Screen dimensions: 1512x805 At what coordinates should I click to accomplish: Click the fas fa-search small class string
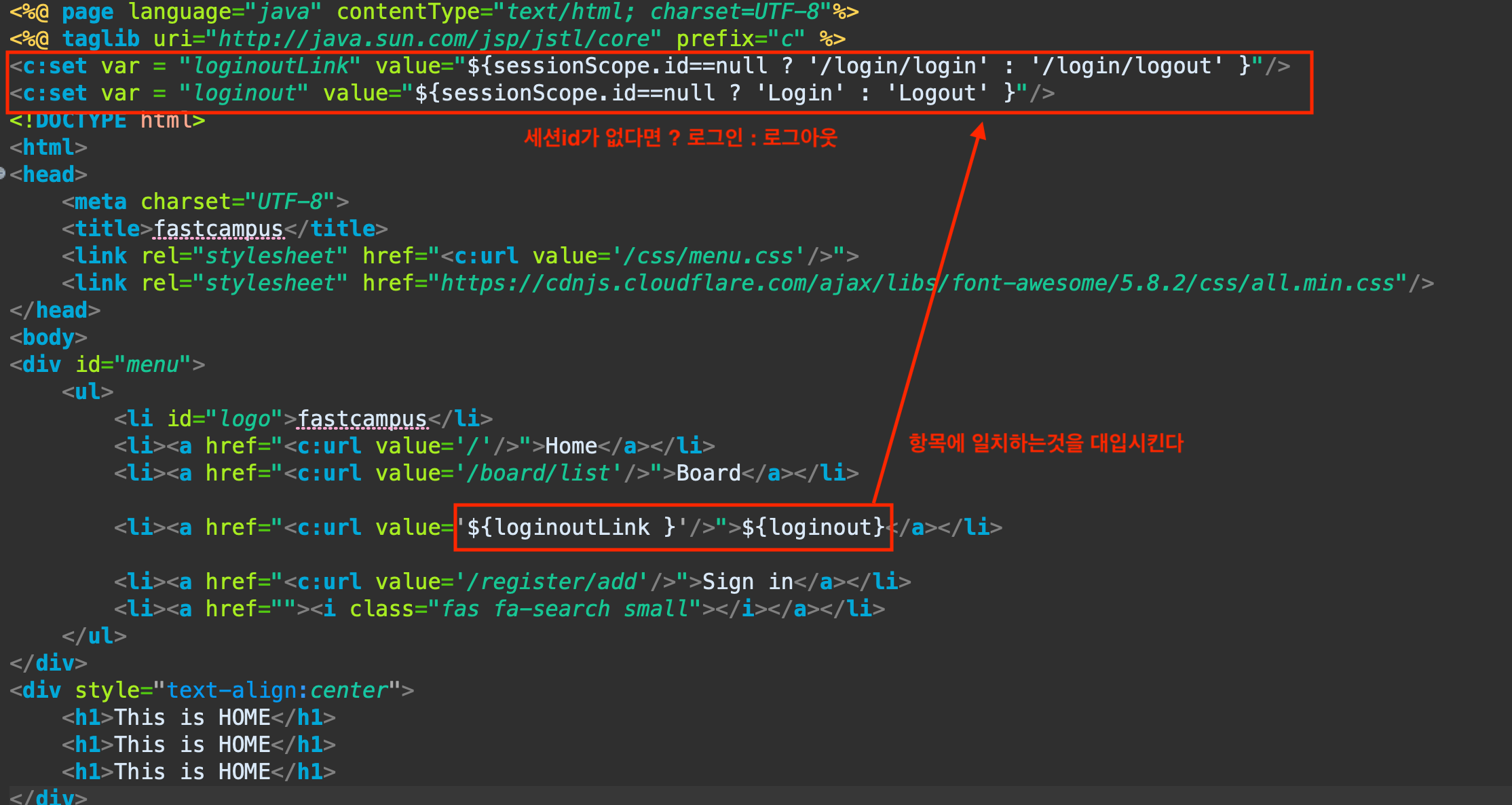[565, 609]
